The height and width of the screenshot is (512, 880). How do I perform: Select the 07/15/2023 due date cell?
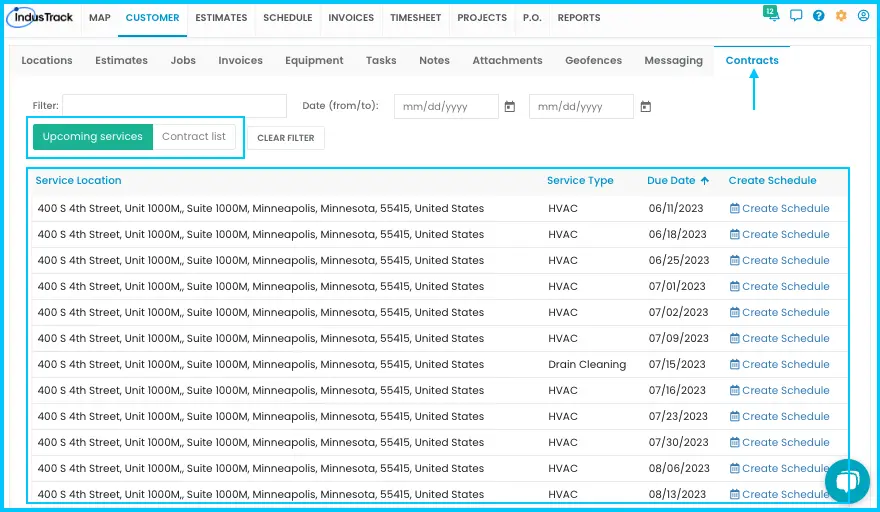coord(677,364)
